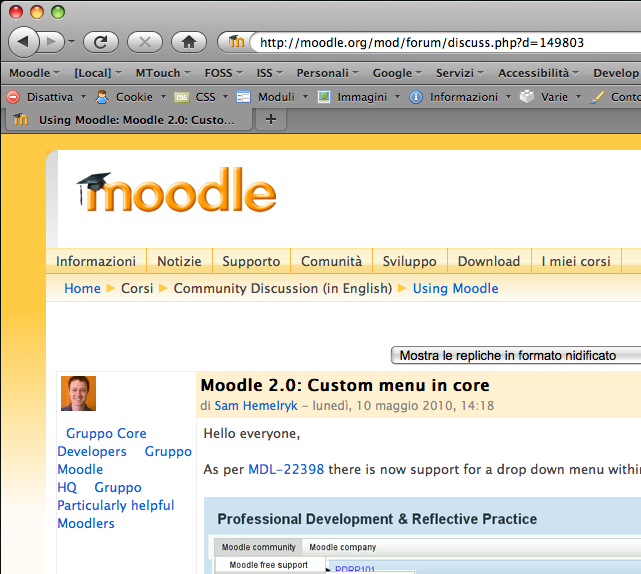Screen dimensions: 641x574
Task: Open the ISS bookmarks folder
Action: (269, 73)
